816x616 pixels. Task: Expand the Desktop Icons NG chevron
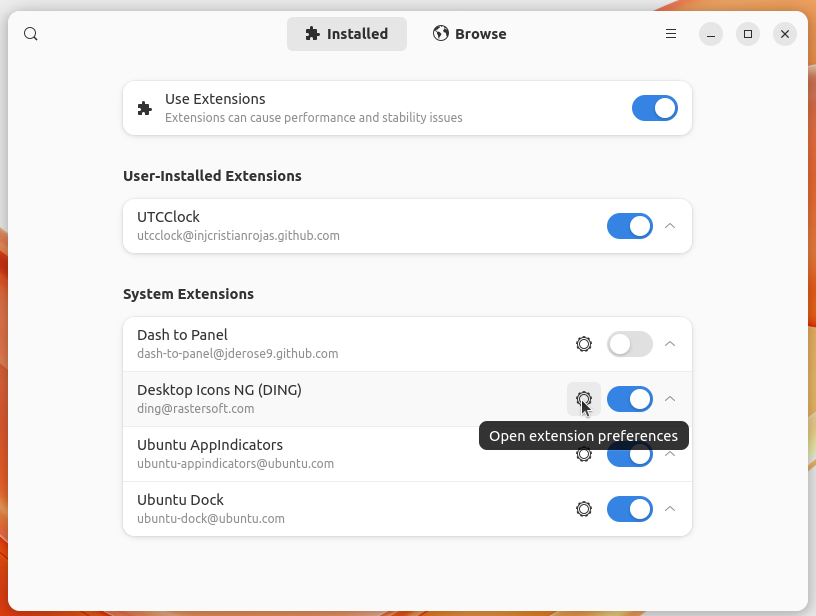click(670, 399)
